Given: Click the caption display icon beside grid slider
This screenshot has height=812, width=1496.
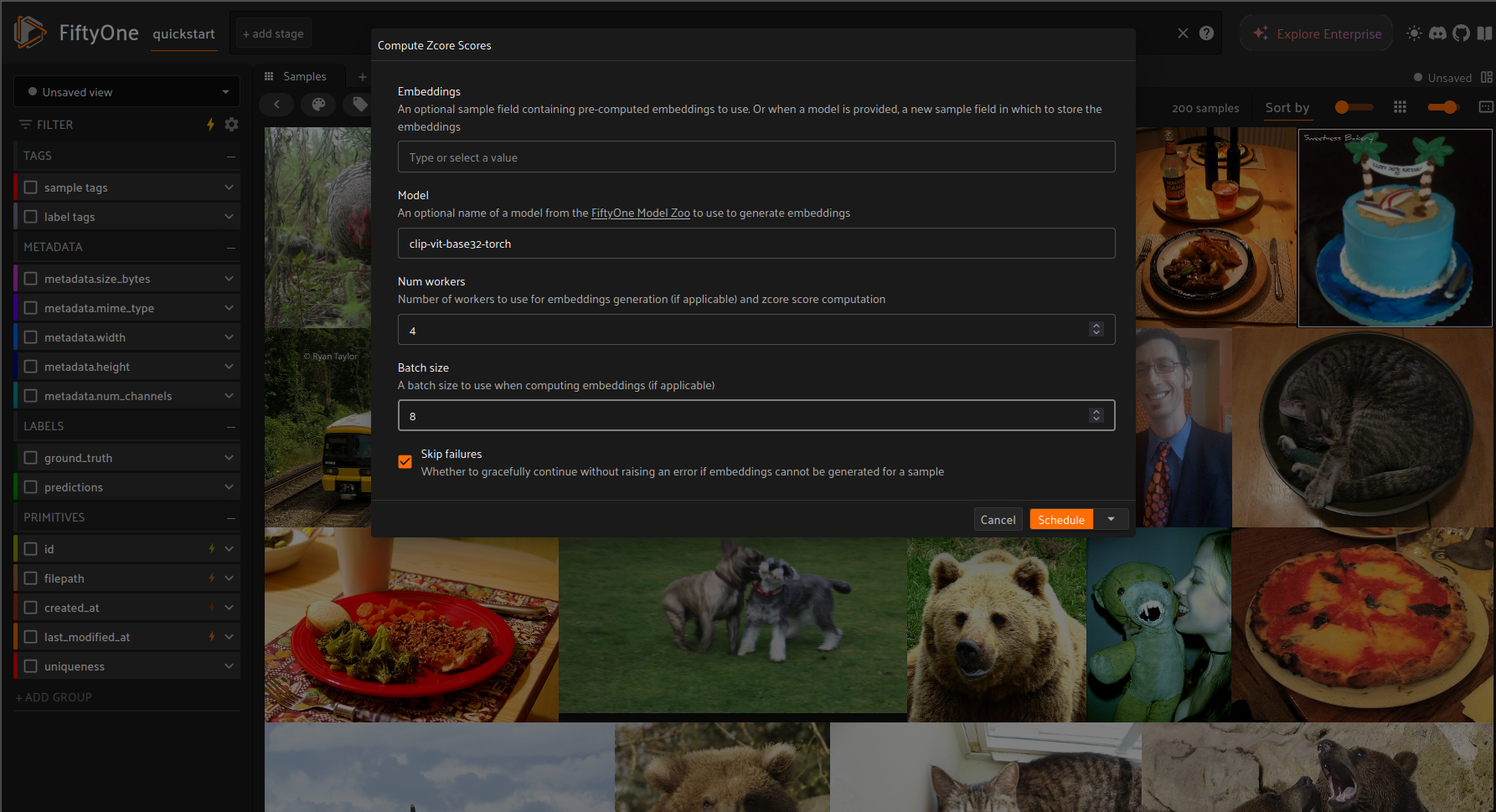Looking at the screenshot, I should click(1486, 107).
